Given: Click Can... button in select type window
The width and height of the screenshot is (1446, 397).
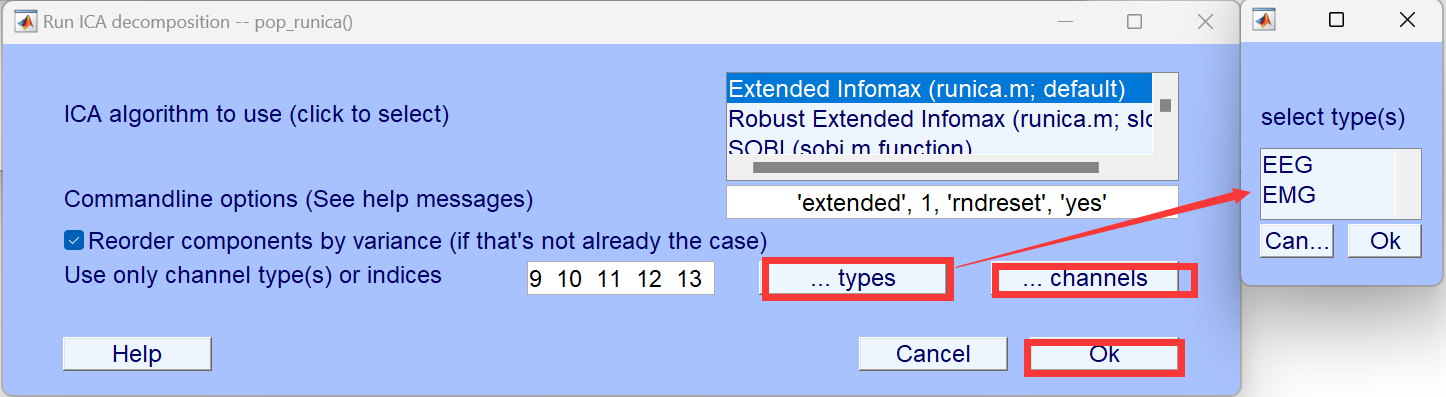Looking at the screenshot, I should point(1297,241).
